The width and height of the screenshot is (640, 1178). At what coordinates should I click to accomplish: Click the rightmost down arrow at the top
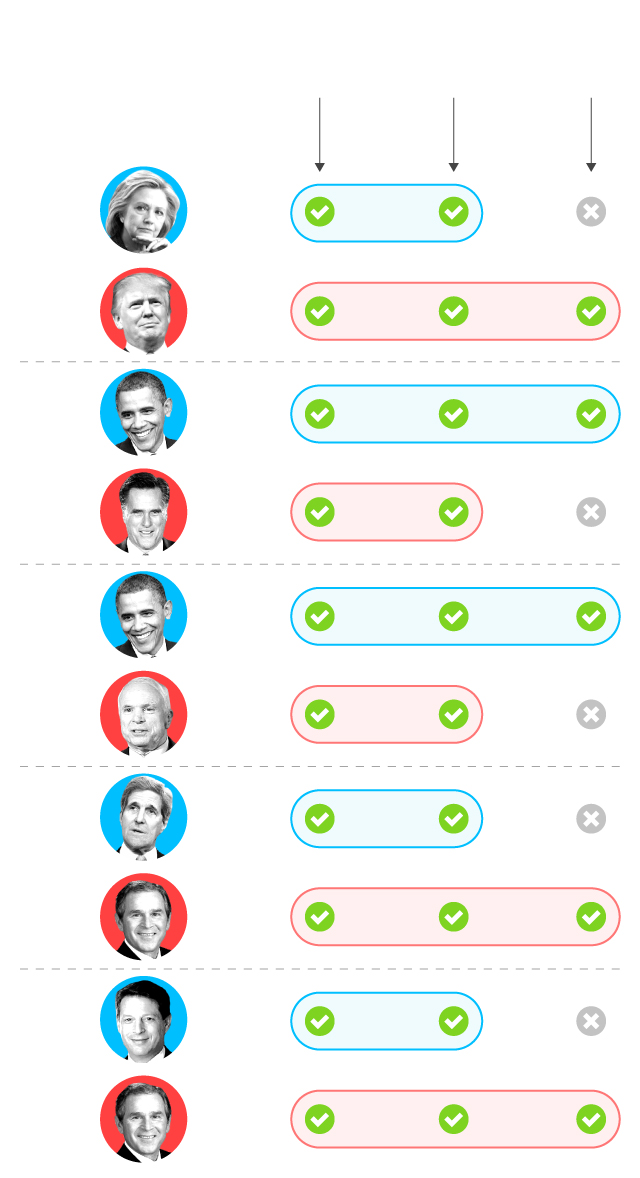coord(591,135)
